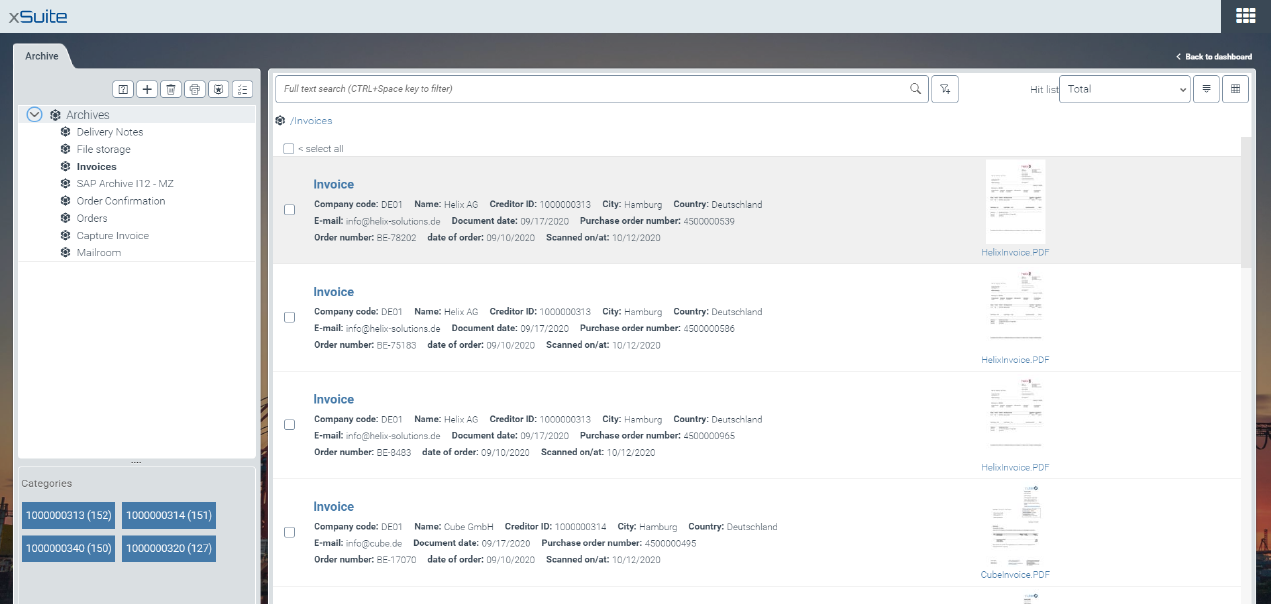Click the starred badge icon in toolbar
Screen dimensions: 1272x604
point(218,89)
